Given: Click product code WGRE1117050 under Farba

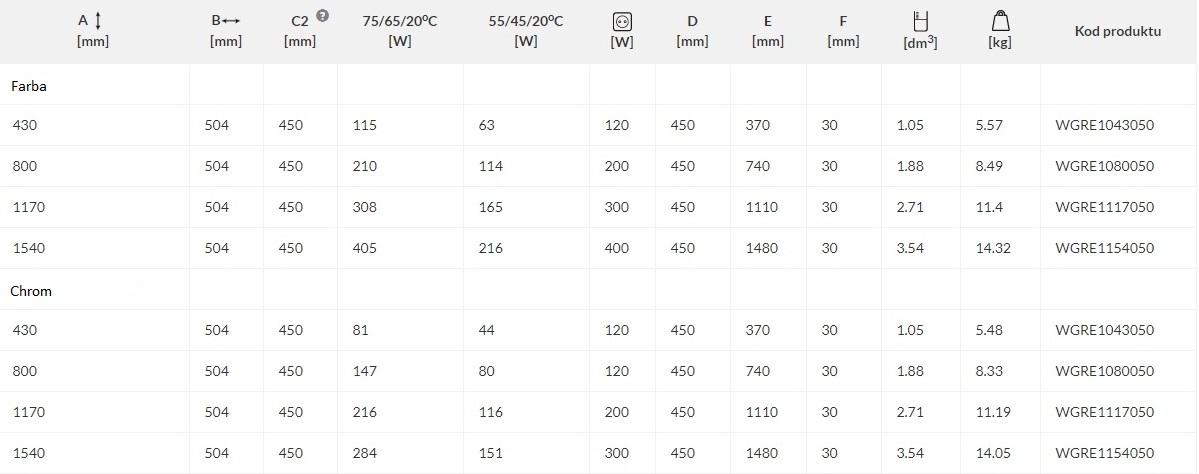Looking at the screenshot, I should click(1104, 207).
